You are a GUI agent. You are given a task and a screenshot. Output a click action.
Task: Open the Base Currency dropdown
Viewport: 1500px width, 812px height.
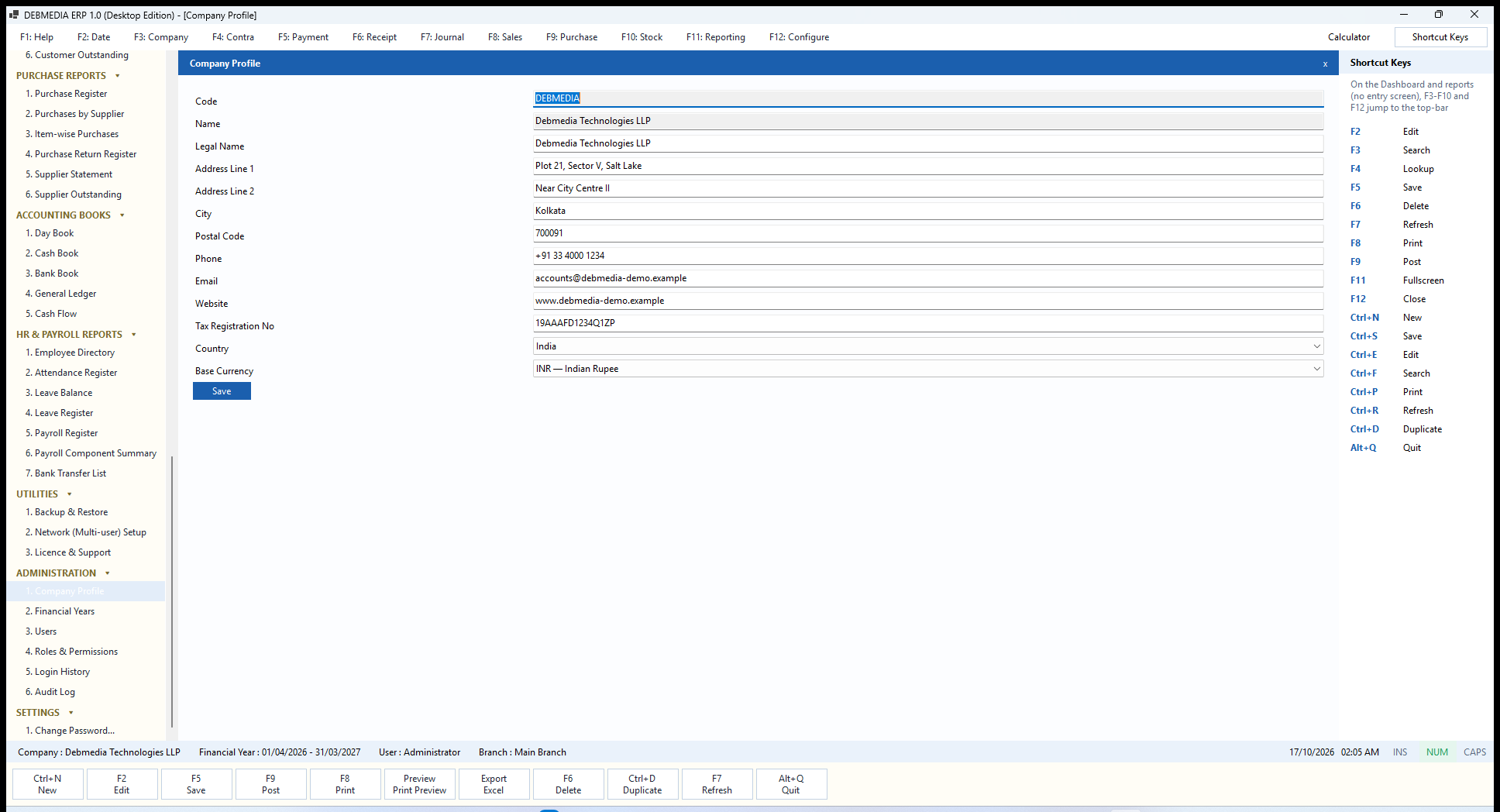click(x=928, y=369)
